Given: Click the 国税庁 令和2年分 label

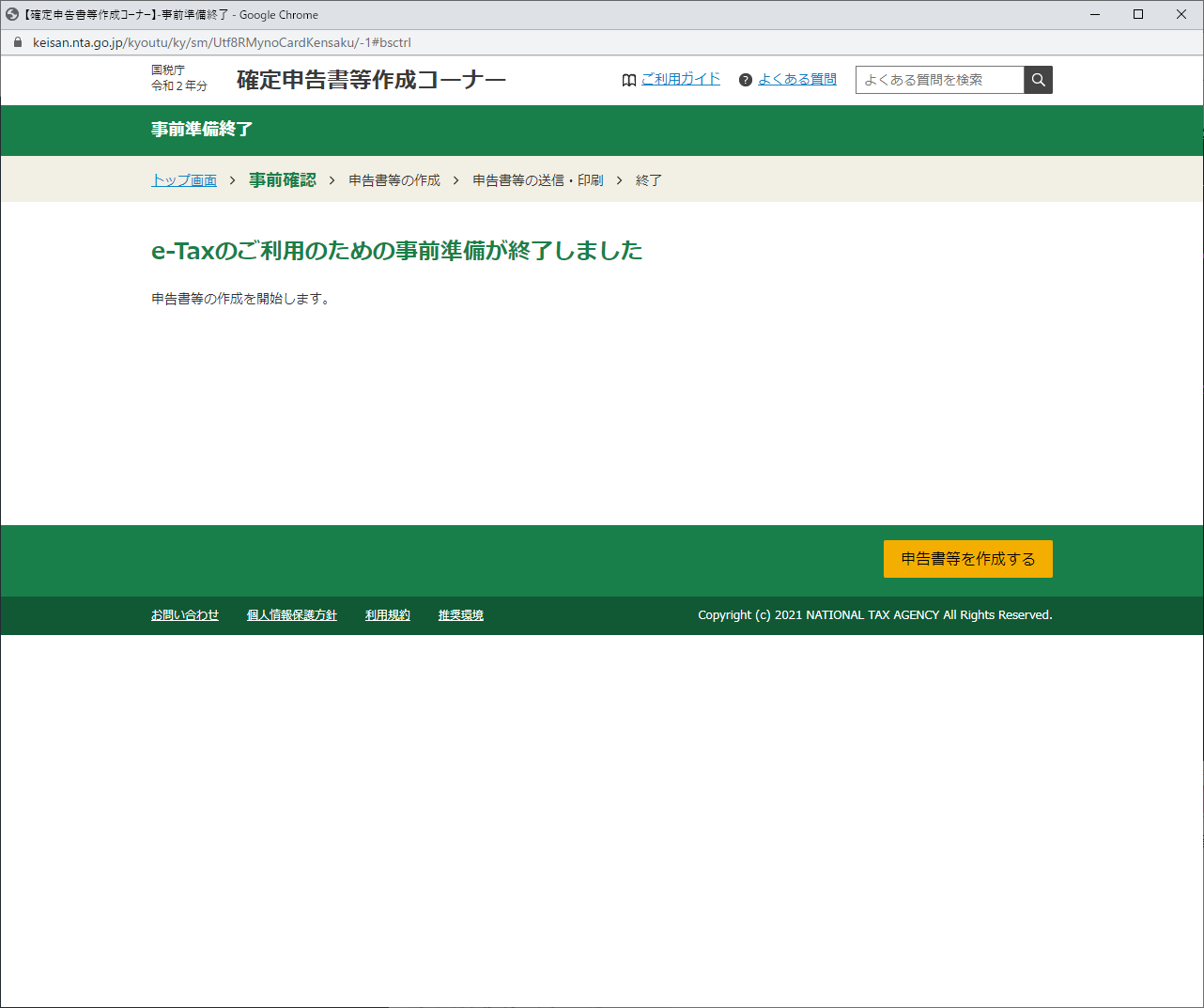Looking at the screenshot, I should (x=179, y=78).
